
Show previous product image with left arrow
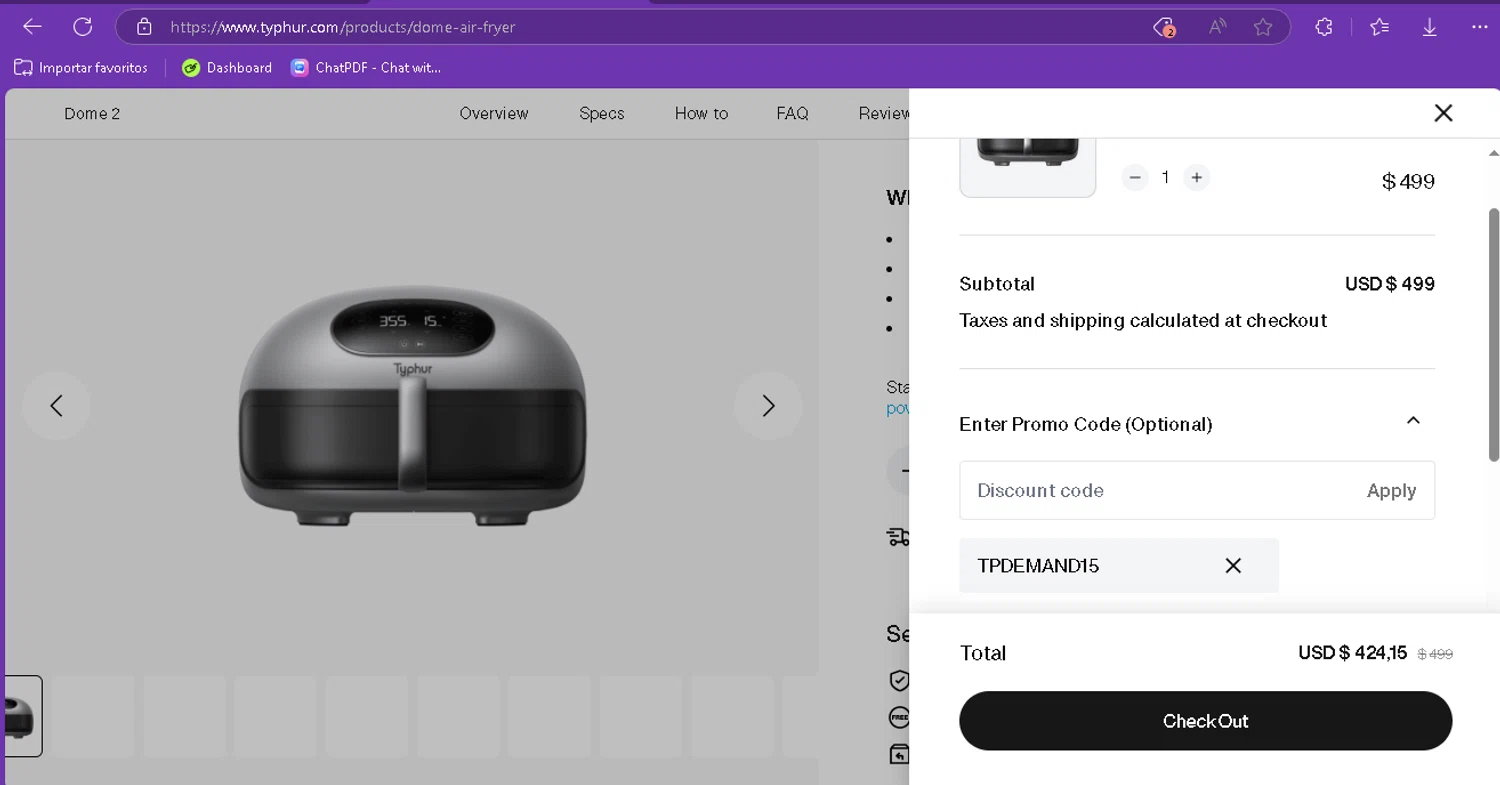pyautogui.click(x=56, y=405)
